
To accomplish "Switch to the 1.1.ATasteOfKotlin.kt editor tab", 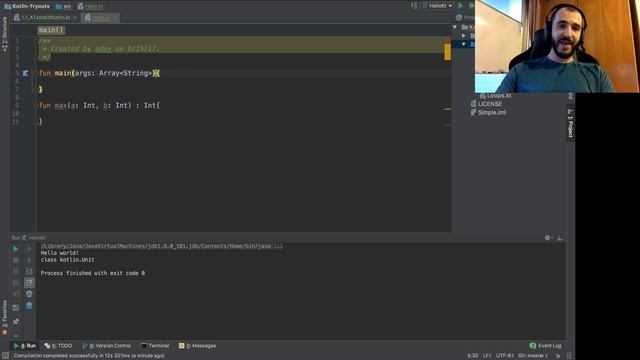I will (x=42, y=18).
